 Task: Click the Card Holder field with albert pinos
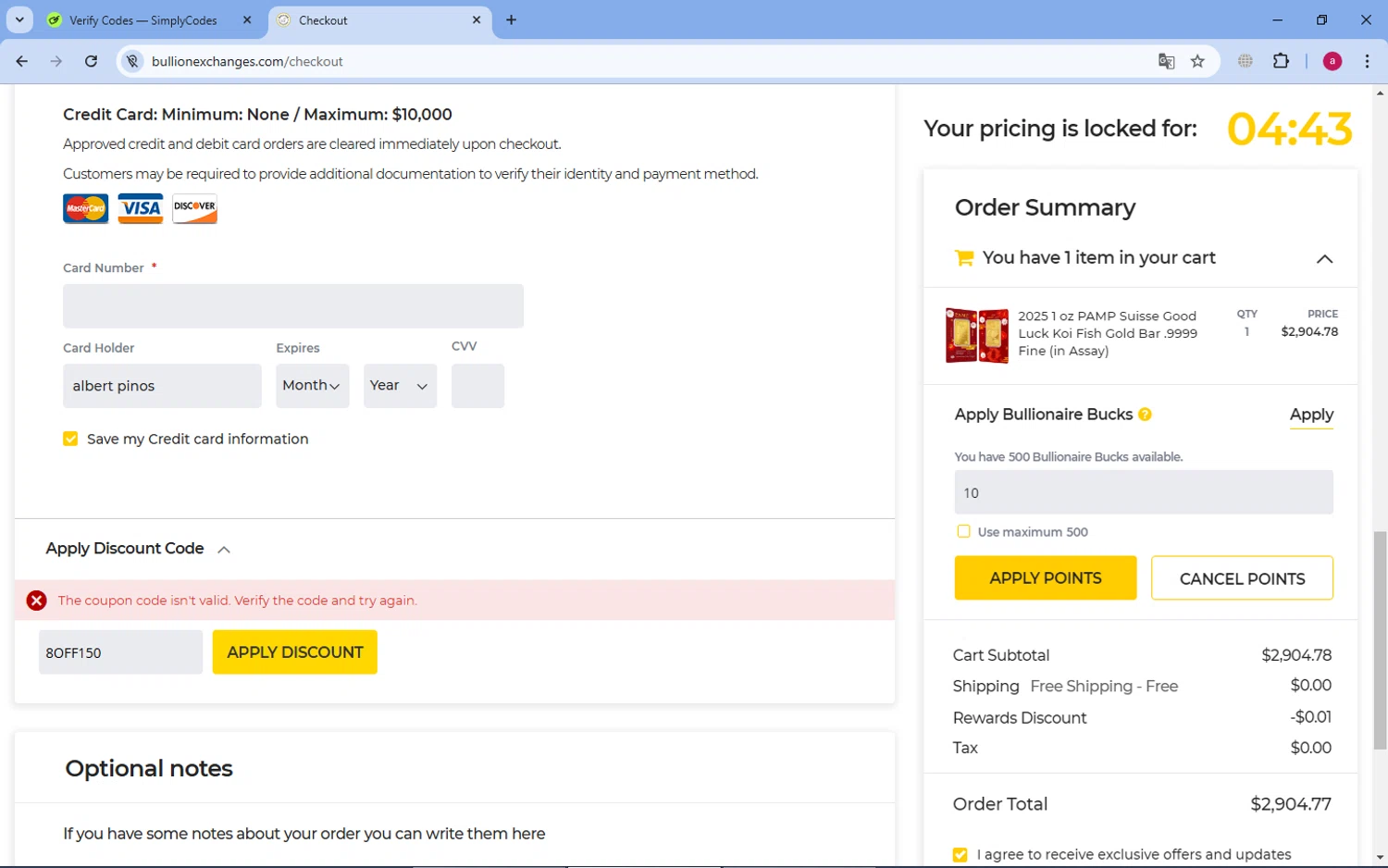(x=162, y=386)
